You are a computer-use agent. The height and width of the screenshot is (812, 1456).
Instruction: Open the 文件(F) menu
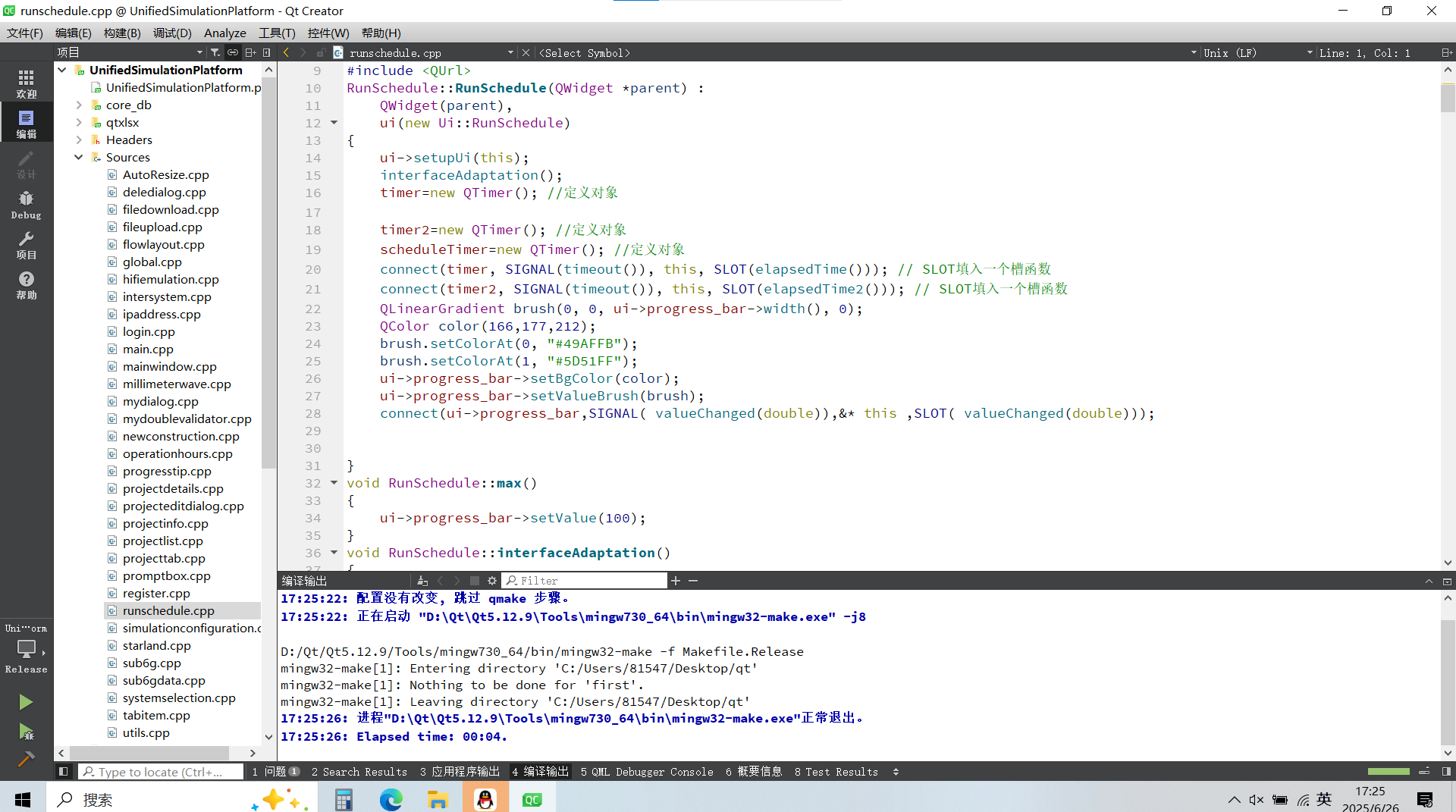pos(25,33)
